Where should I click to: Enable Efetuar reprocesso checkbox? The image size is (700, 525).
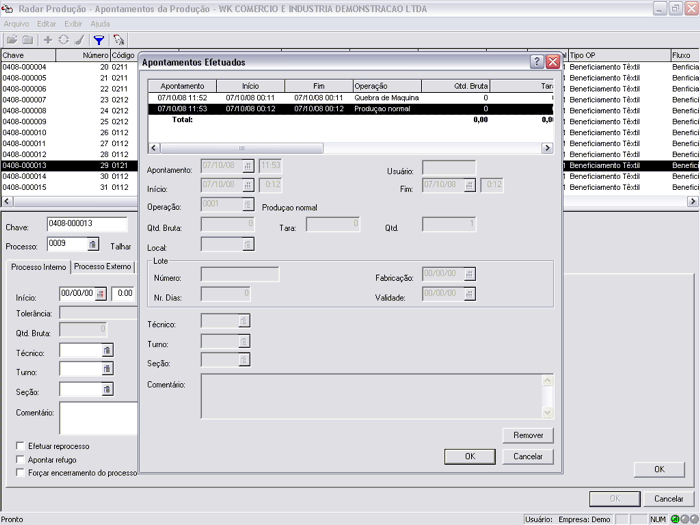21,446
